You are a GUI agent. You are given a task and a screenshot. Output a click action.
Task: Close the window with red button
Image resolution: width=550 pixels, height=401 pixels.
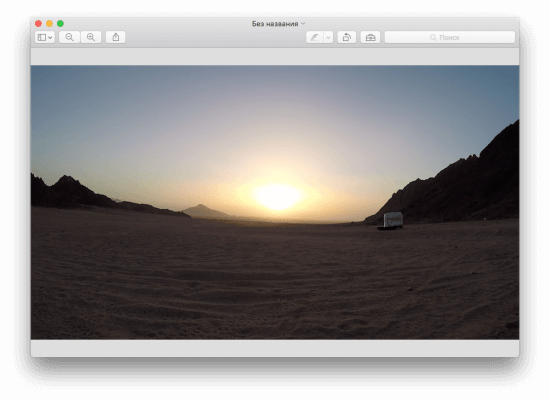coord(38,24)
